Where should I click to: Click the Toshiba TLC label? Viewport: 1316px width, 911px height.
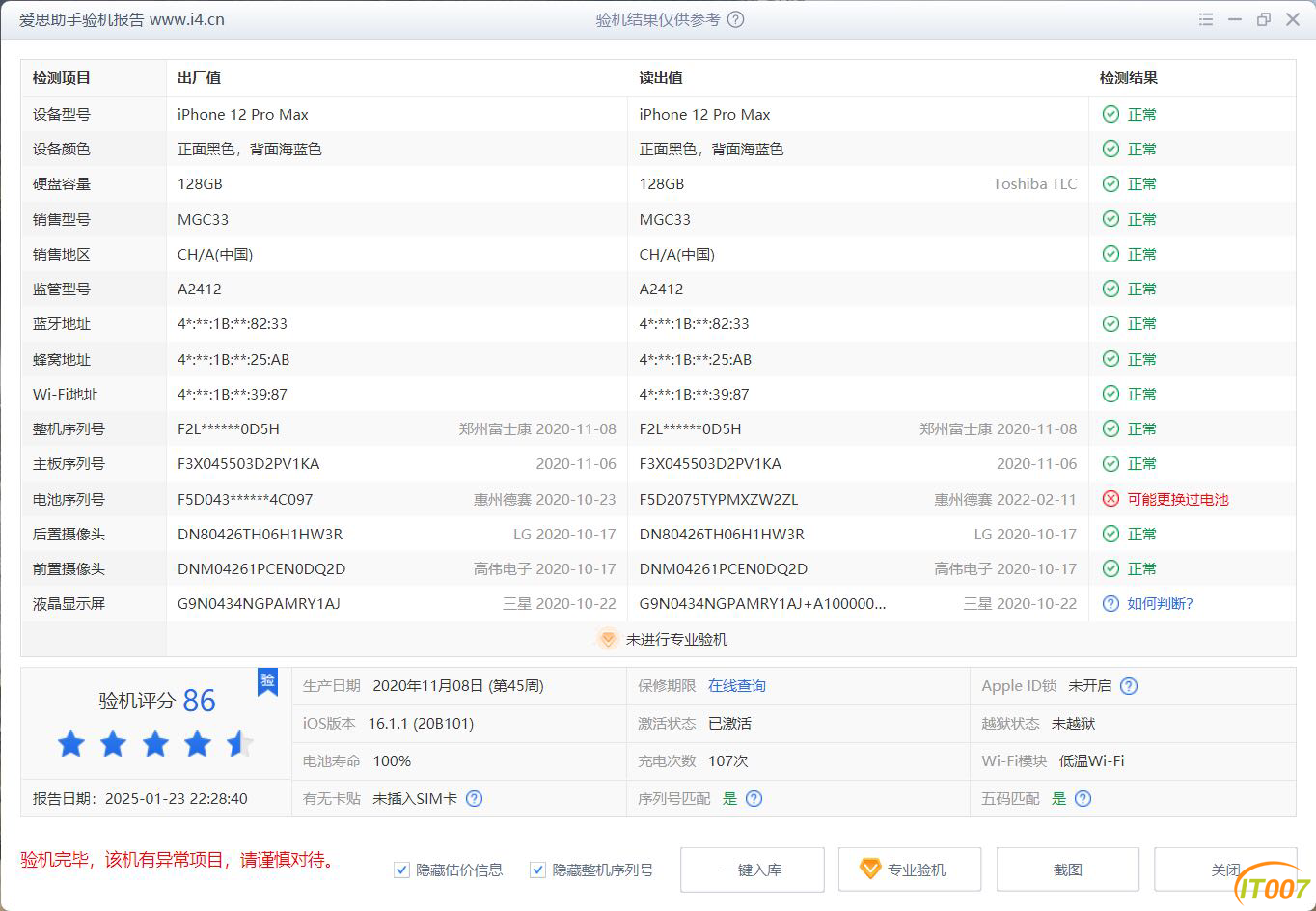tap(1035, 183)
